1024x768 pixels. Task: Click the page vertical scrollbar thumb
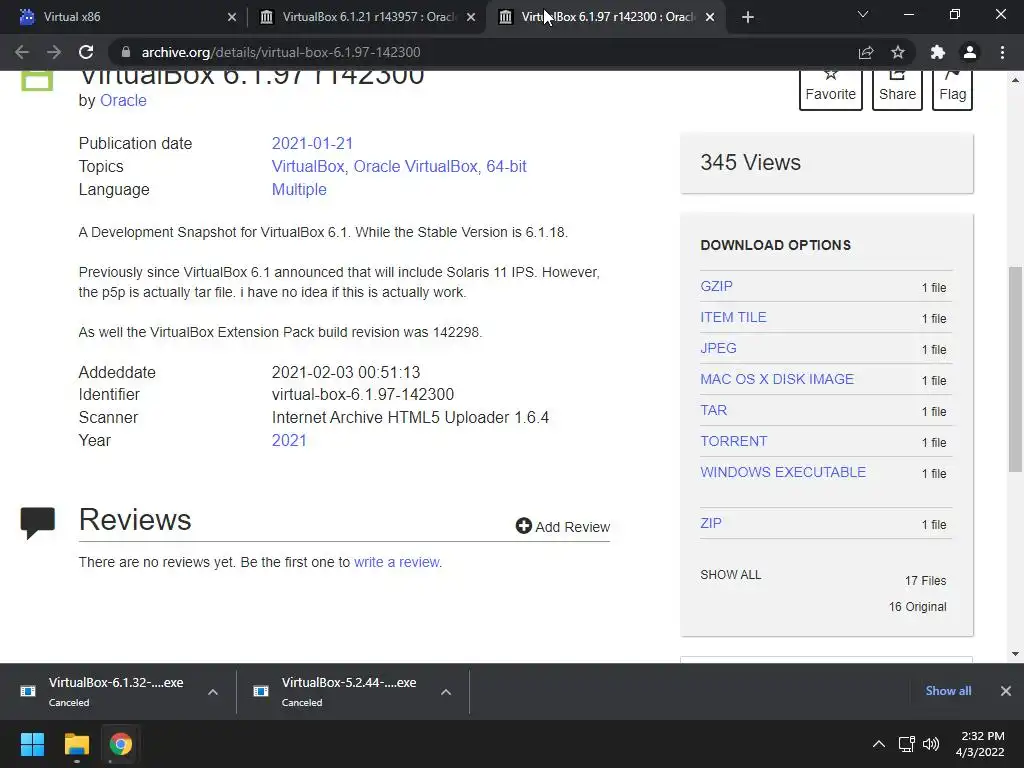click(x=1015, y=369)
